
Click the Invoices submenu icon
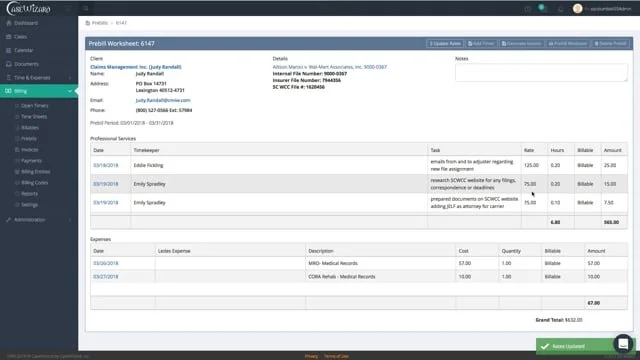tap(17, 150)
